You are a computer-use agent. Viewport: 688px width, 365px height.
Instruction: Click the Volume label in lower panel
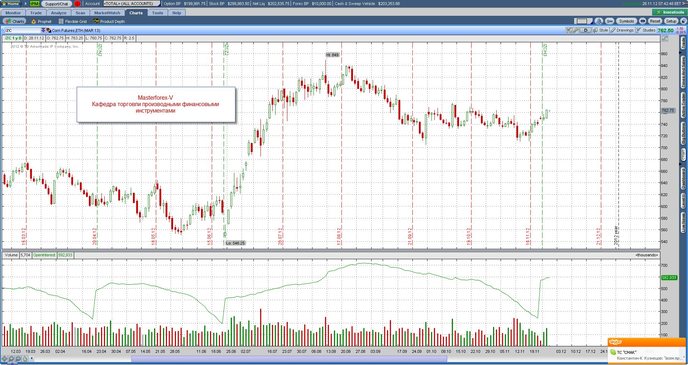pos(11,254)
